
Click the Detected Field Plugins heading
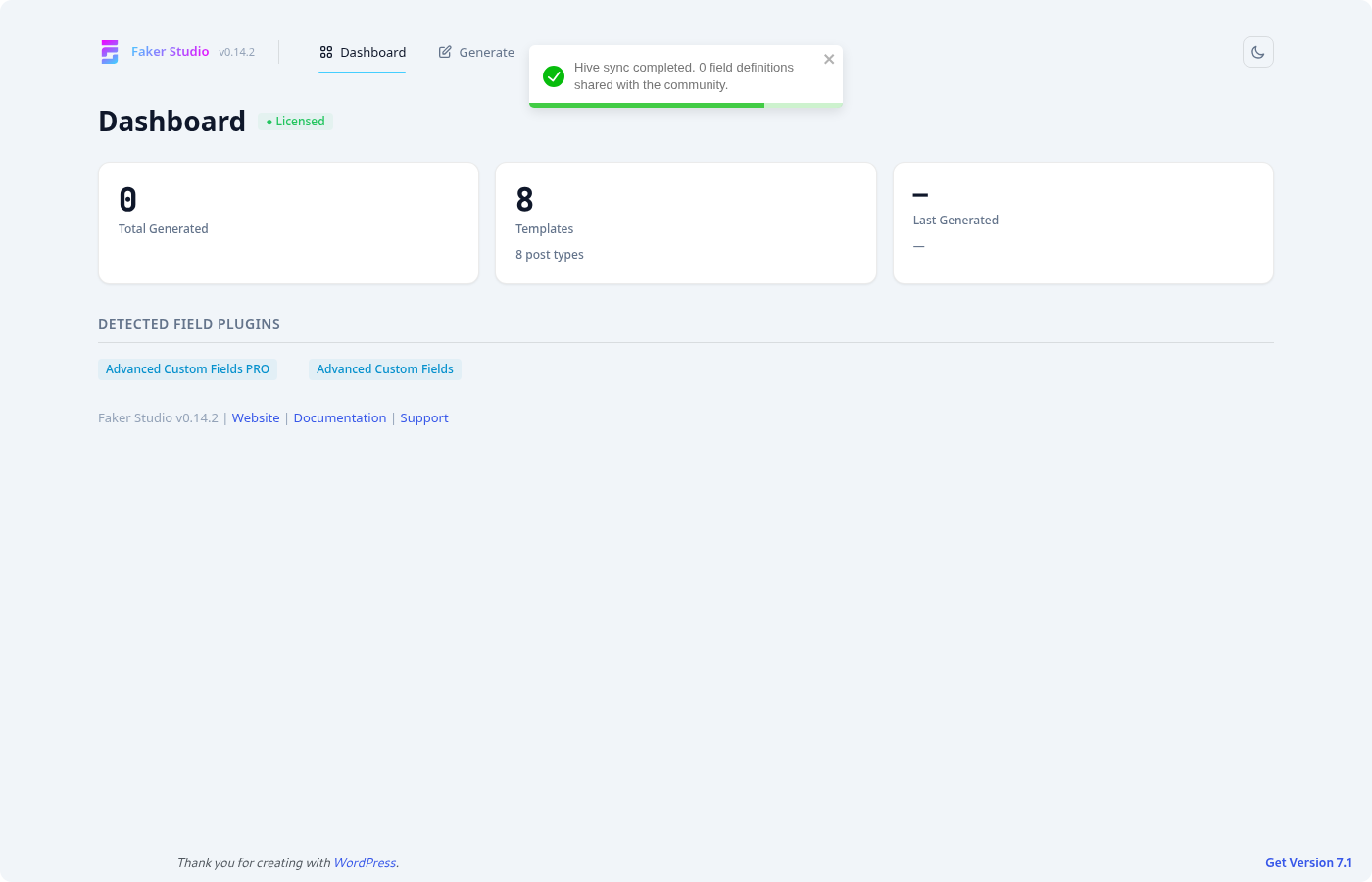(189, 324)
